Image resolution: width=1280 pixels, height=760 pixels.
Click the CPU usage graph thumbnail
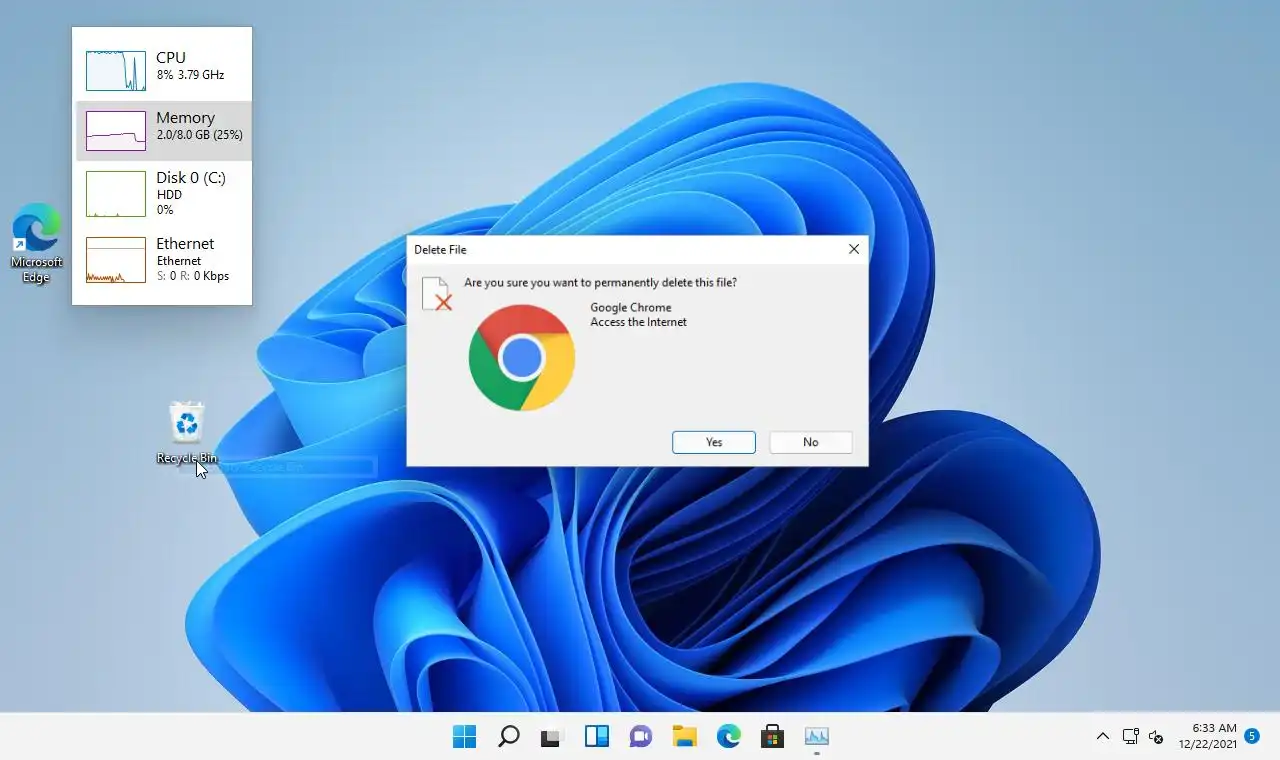(116, 71)
